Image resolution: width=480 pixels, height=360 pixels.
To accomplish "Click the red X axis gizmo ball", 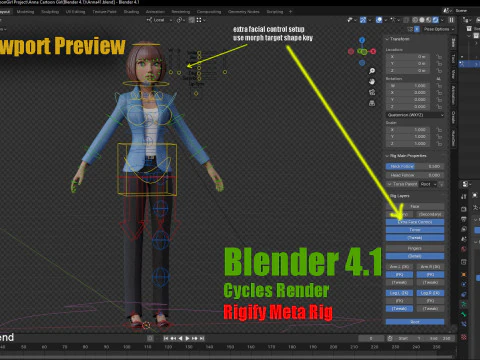I will [x=373, y=51].
